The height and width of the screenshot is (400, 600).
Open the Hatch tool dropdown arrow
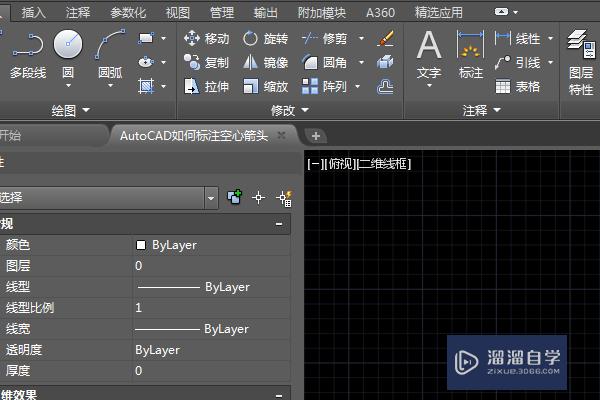point(163,87)
